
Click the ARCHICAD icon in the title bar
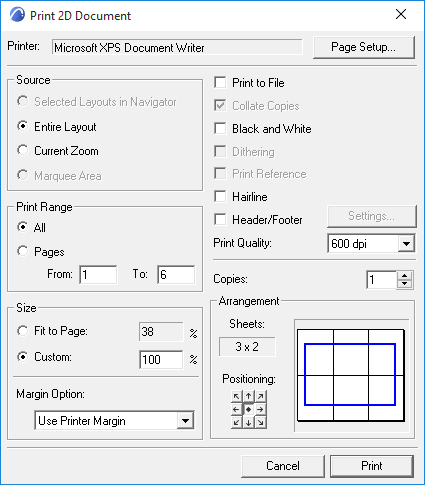(x=17, y=15)
